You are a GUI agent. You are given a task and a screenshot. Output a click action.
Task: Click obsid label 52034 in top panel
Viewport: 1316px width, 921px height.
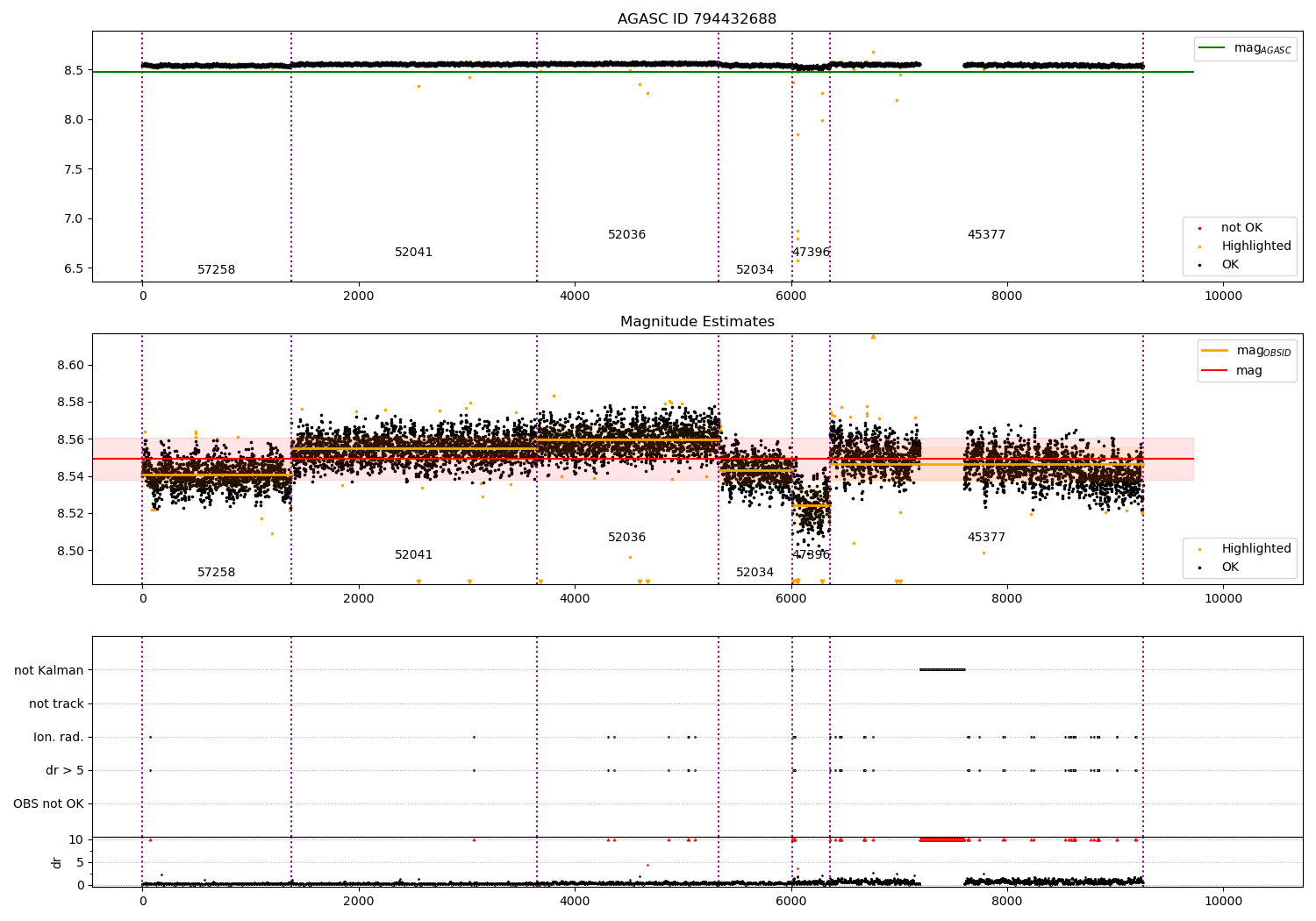(x=755, y=270)
